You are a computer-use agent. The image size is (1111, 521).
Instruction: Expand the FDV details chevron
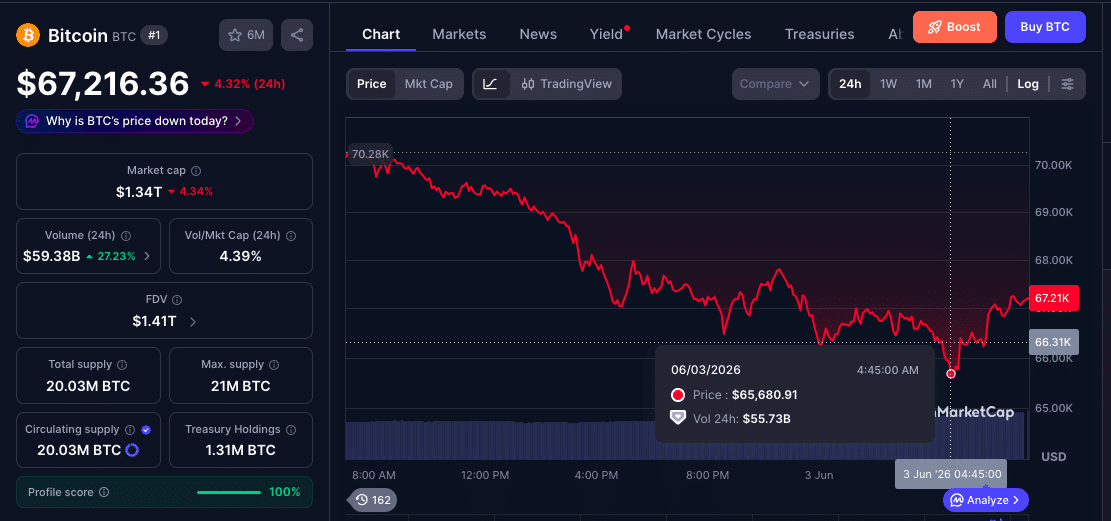tap(193, 322)
